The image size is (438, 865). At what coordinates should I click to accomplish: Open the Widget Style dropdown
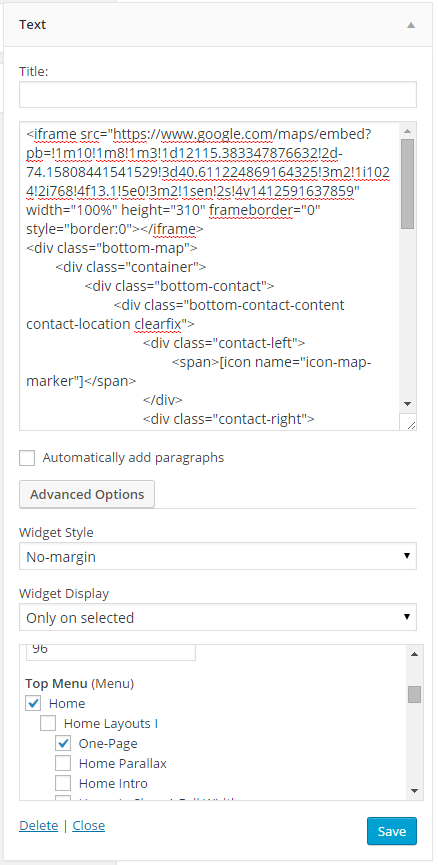pos(218,556)
